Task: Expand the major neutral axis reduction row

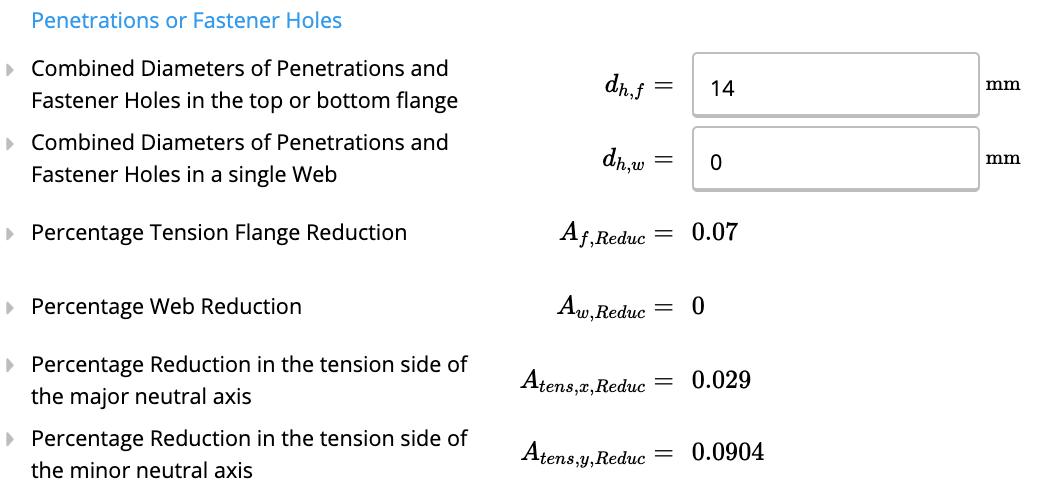Action: [9, 365]
